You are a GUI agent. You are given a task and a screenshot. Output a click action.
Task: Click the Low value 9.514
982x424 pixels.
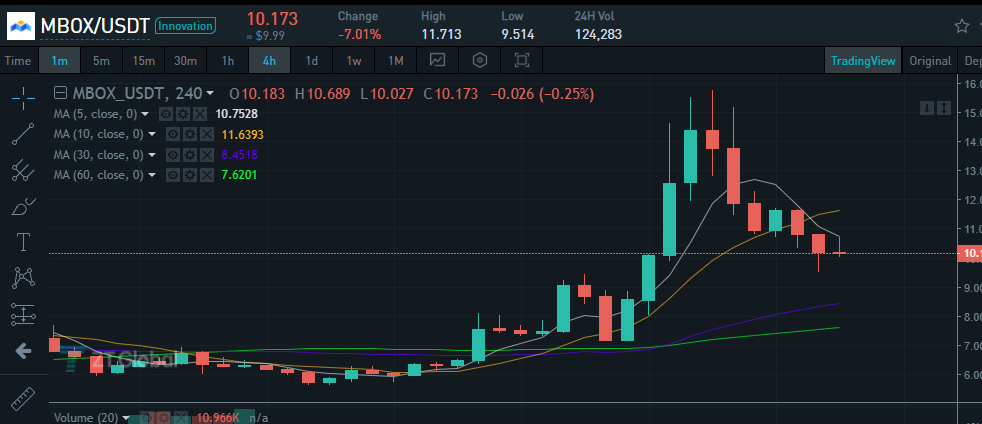(x=519, y=34)
